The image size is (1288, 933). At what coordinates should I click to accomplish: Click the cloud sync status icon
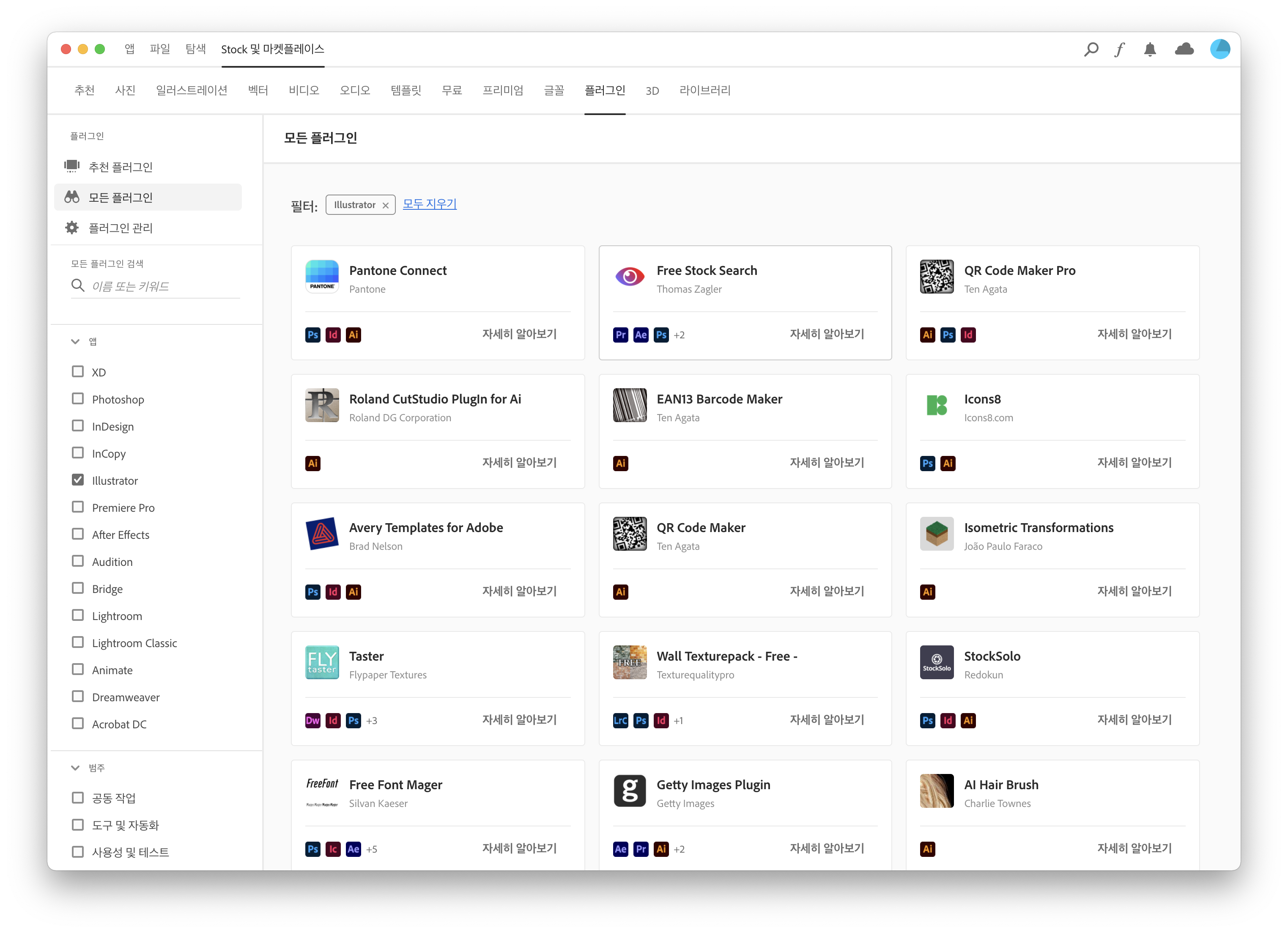point(1184,49)
